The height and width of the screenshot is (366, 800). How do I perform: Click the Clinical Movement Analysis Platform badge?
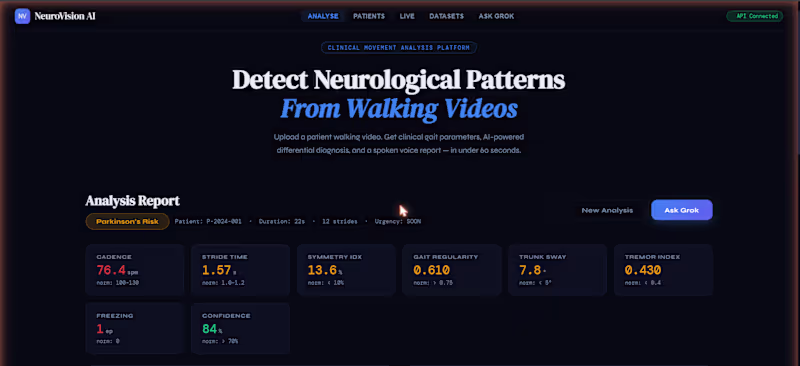coord(399,47)
